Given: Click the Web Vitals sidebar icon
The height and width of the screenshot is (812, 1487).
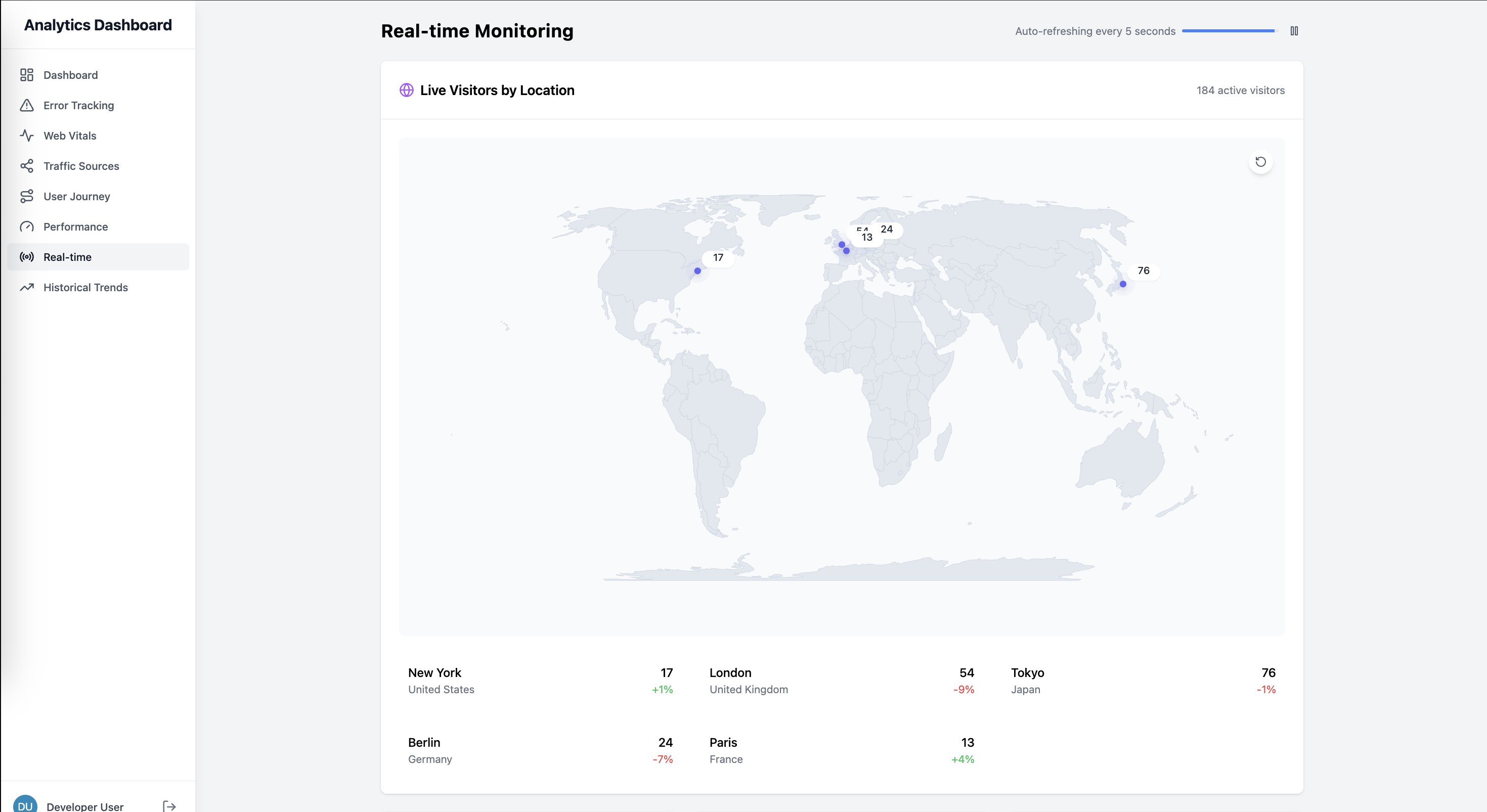Looking at the screenshot, I should click(x=27, y=135).
